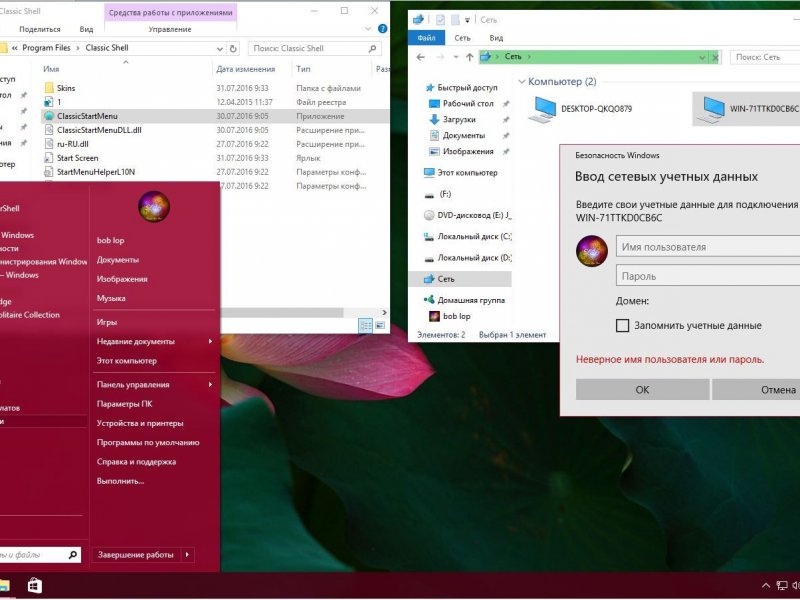Click the search magnifier in Classic Shell window
The width and height of the screenshot is (800, 600).
pyautogui.click(x=372, y=48)
